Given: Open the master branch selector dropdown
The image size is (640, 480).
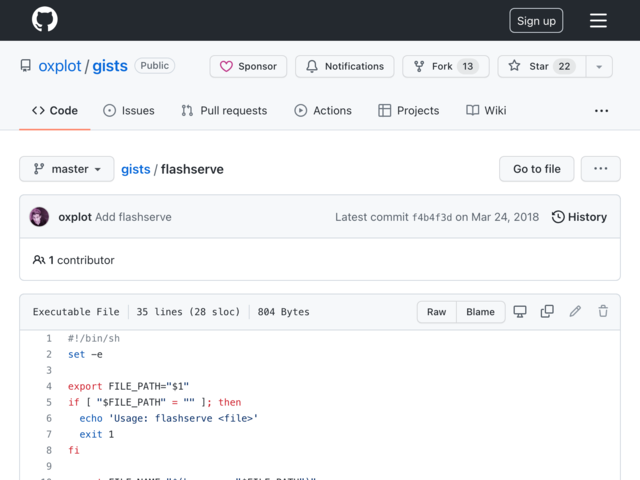Looking at the screenshot, I should (x=67, y=169).
